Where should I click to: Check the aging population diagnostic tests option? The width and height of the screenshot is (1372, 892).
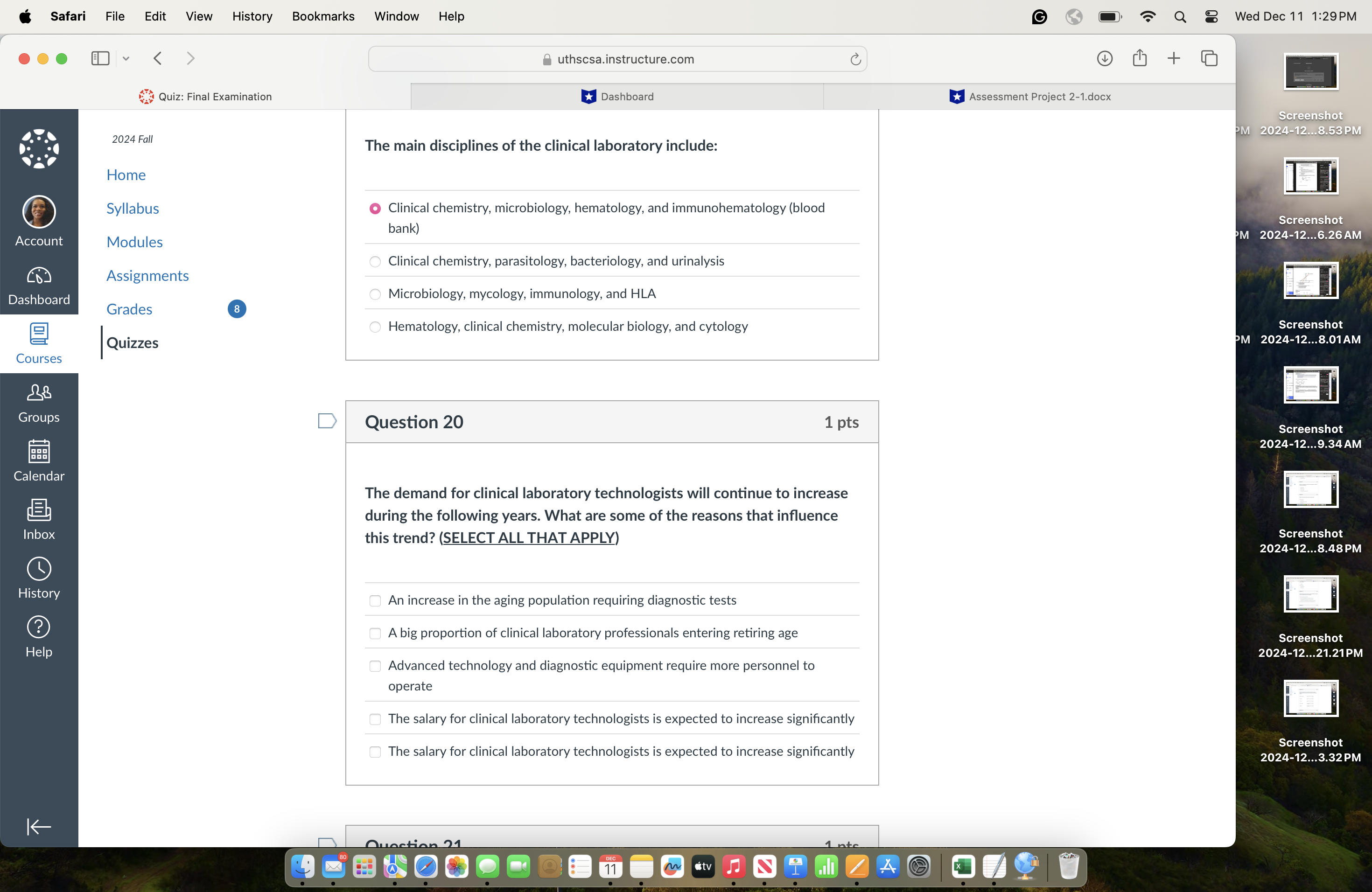375,600
